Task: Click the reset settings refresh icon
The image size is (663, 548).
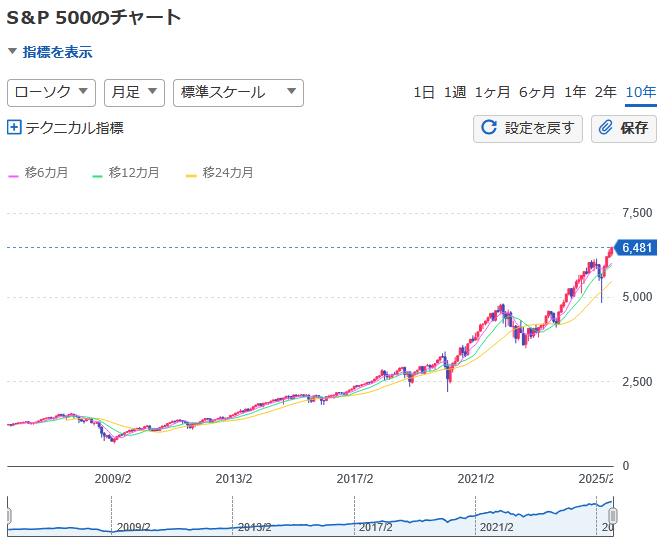Action: [489, 128]
